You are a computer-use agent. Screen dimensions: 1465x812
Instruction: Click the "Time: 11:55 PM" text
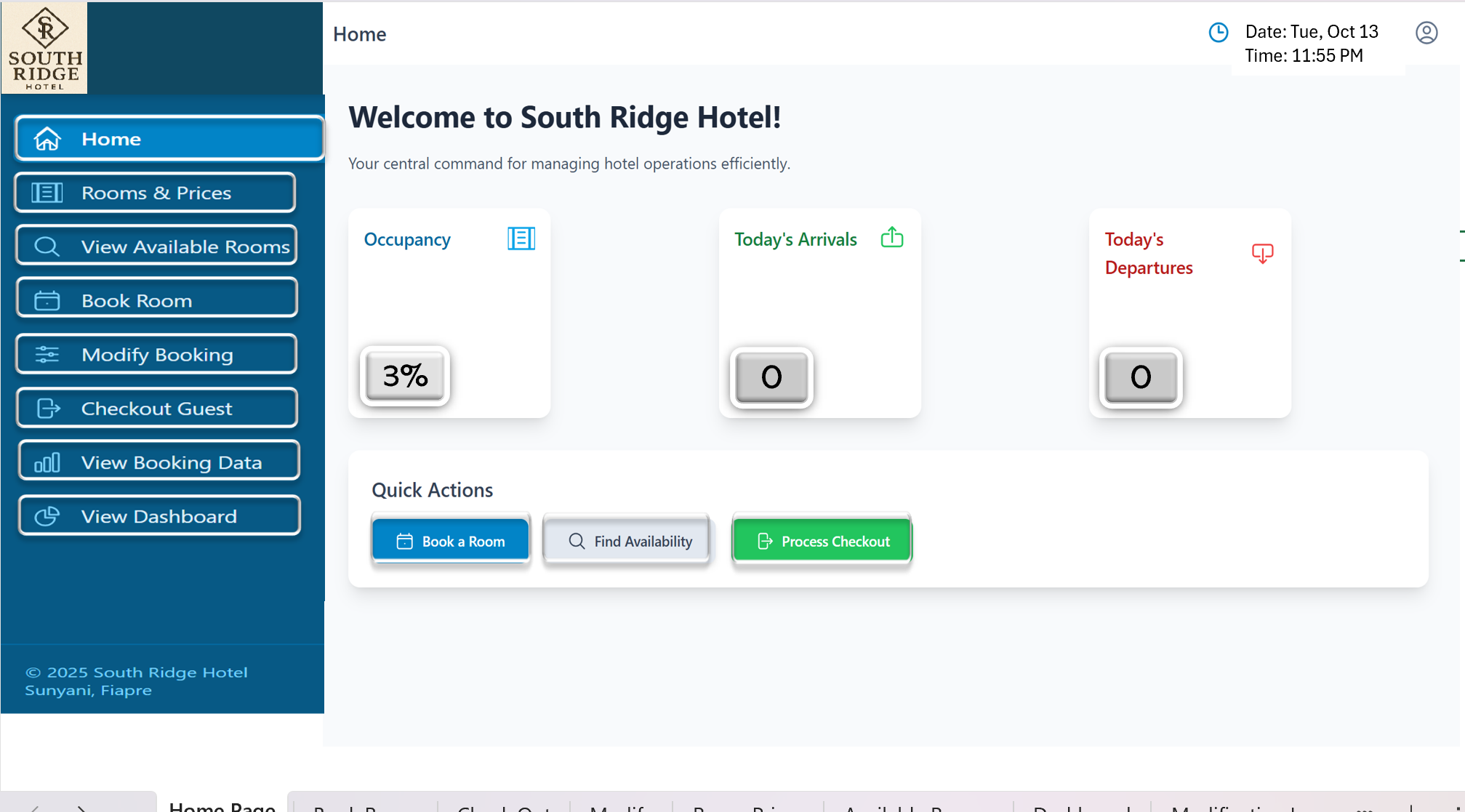[1304, 55]
